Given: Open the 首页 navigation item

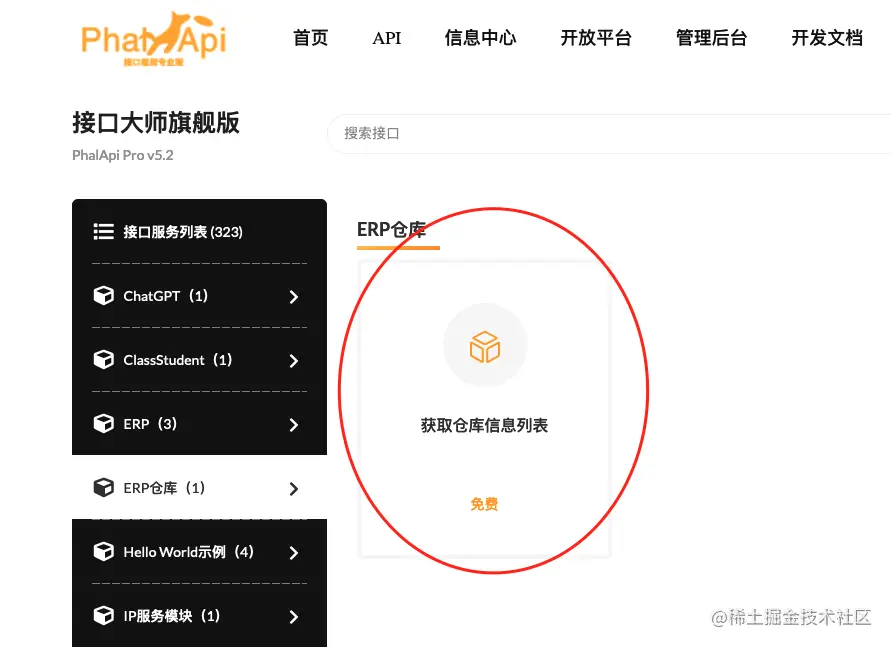Looking at the screenshot, I should [x=310, y=38].
